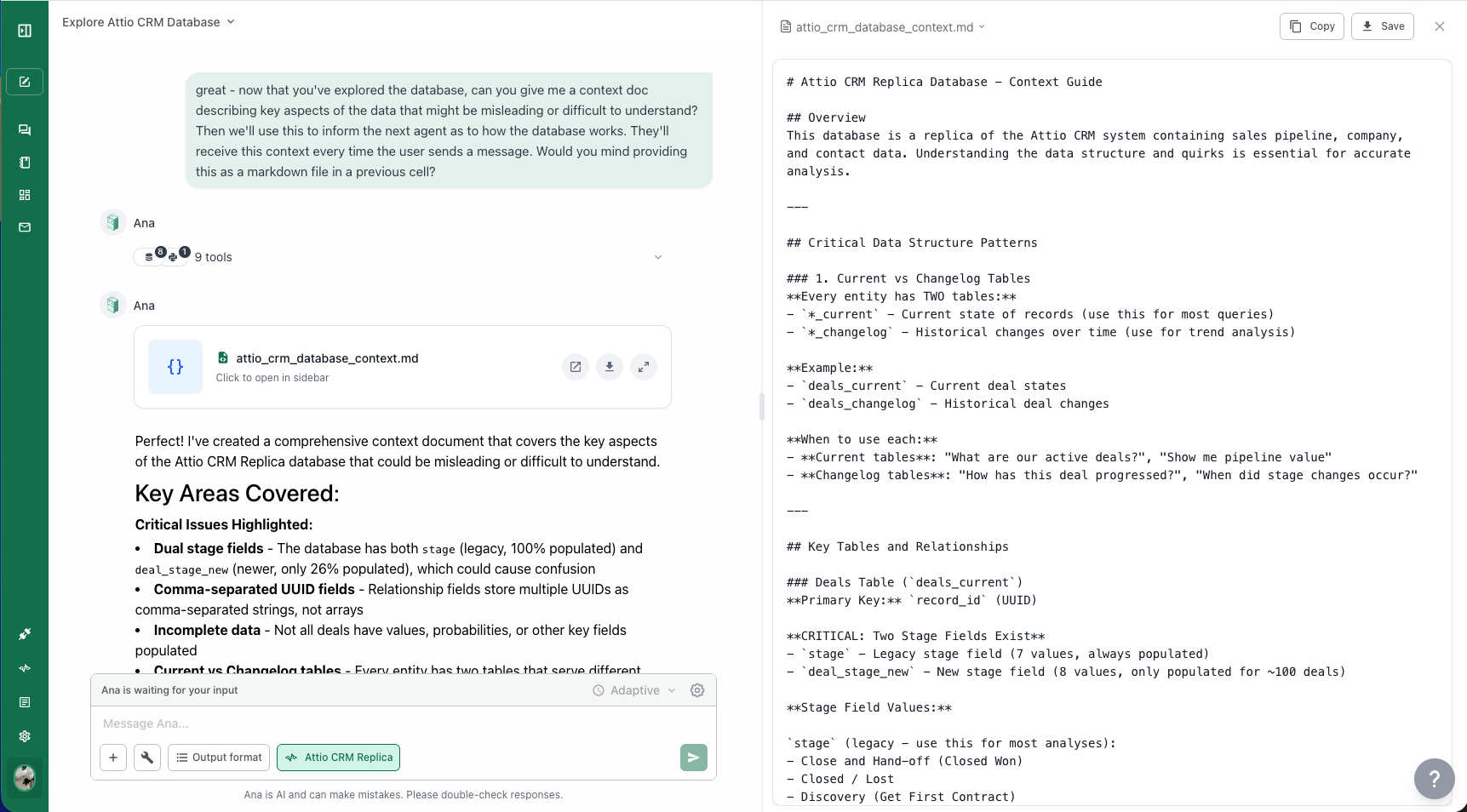Screen dimensions: 1467x812
Task: Open the settings gear in the sidebar
Action: [x=24, y=736]
